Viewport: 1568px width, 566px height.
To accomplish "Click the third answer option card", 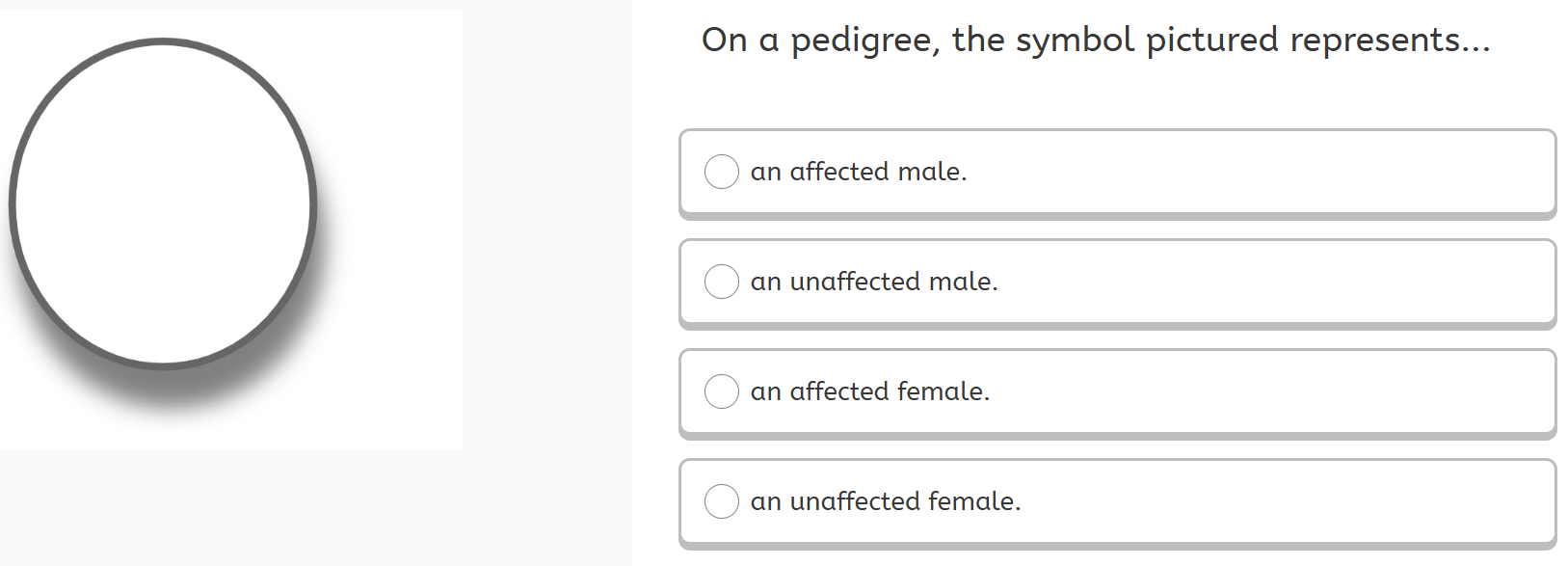I will tap(1118, 391).
